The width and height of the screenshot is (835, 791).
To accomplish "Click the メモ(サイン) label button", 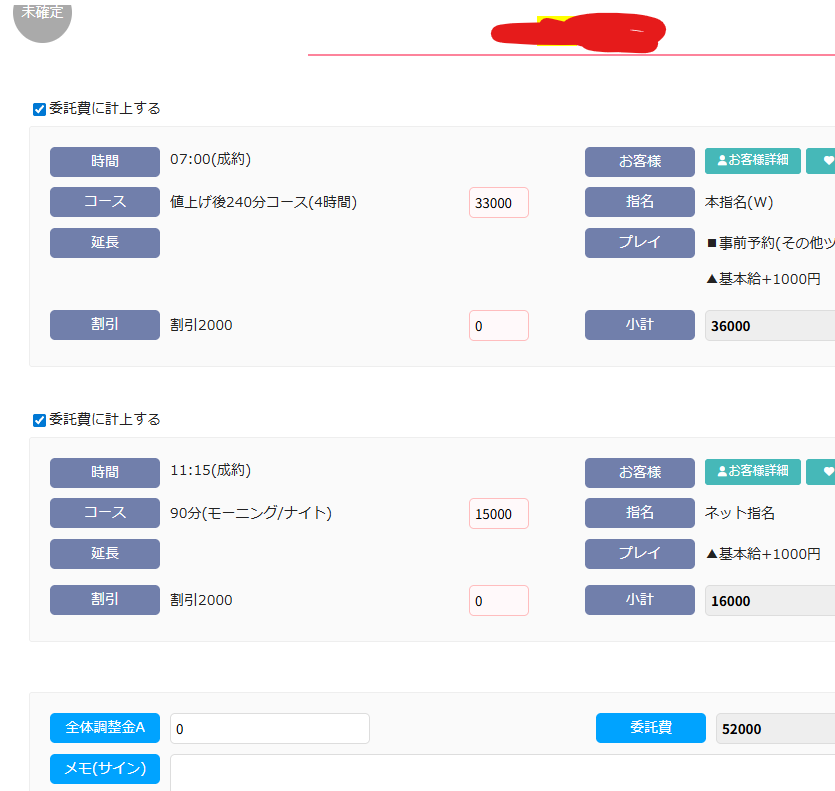I will coord(105,769).
